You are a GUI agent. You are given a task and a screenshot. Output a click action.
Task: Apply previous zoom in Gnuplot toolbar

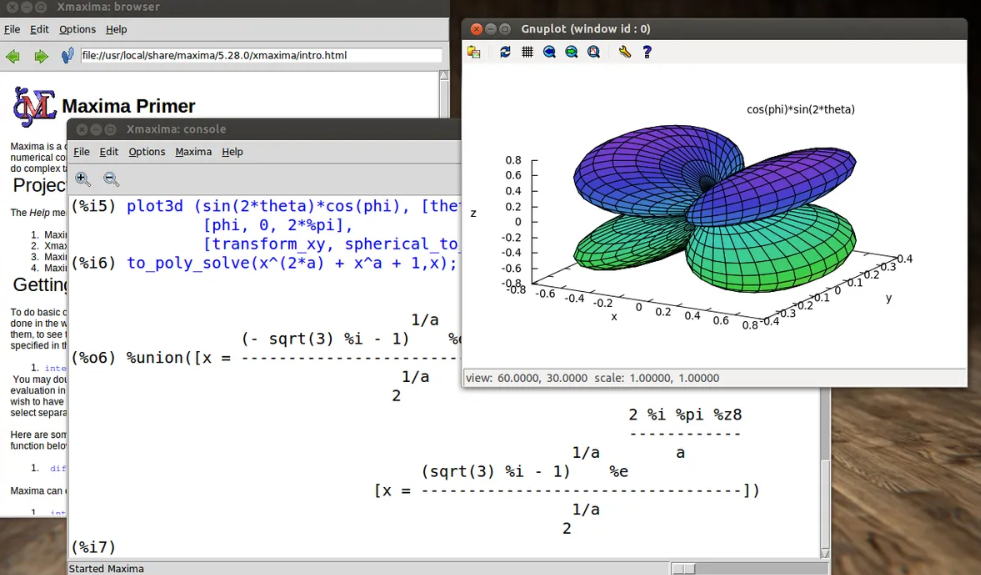point(549,52)
